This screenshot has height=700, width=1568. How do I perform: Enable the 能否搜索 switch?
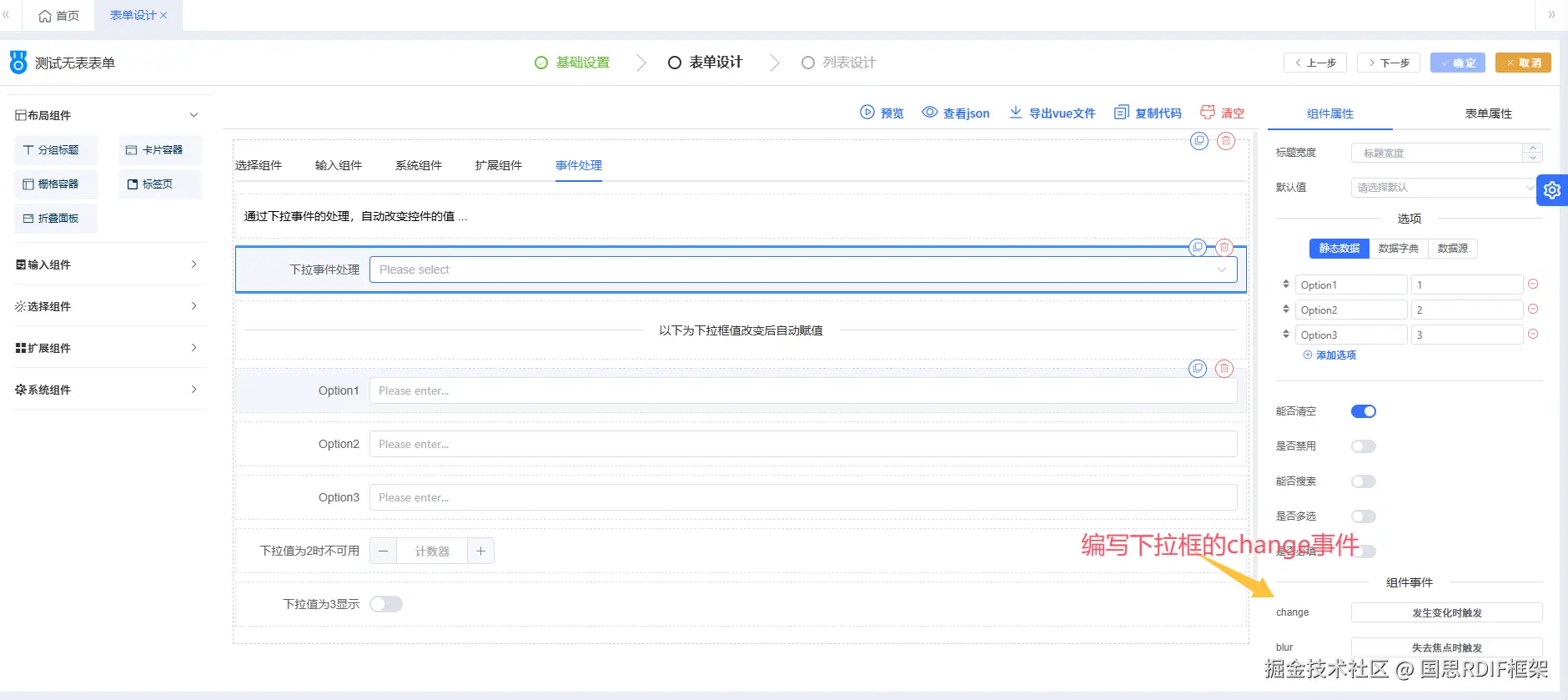coord(1364,481)
